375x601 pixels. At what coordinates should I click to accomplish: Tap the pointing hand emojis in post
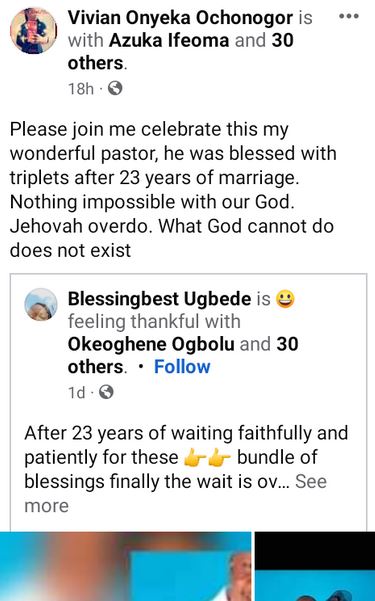coord(207,458)
